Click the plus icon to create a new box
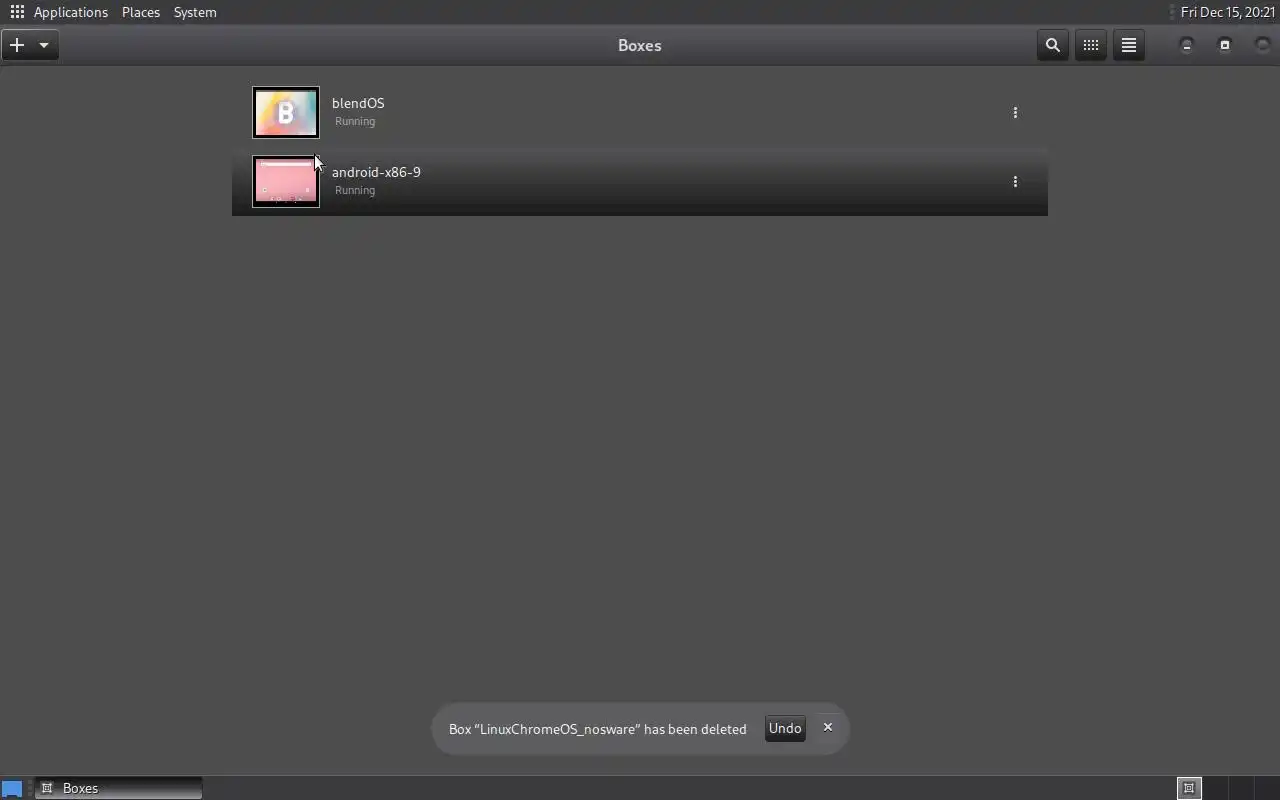Screen dimensions: 1280x800 [17, 45]
